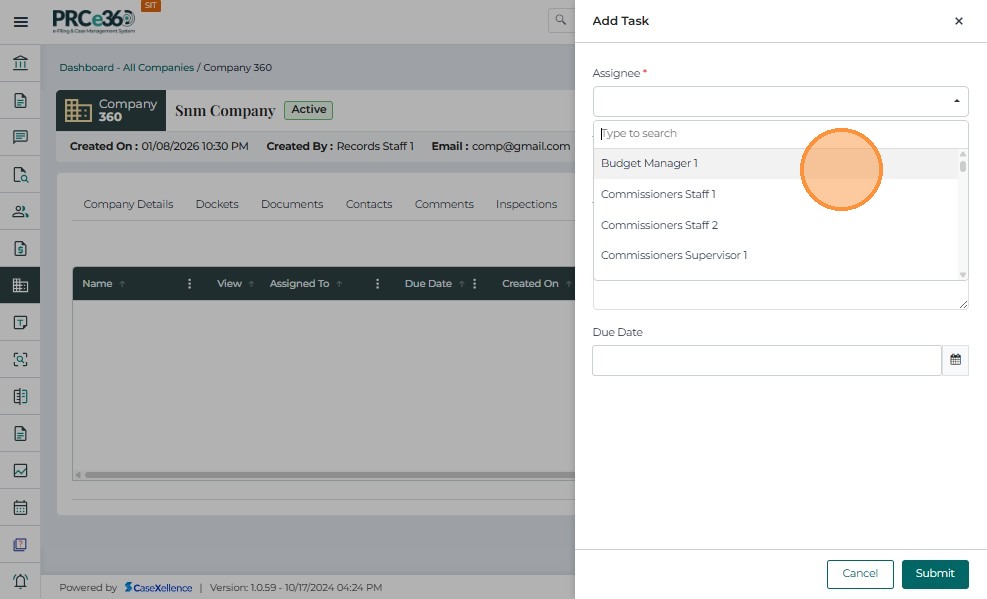This screenshot has width=987, height=599.
Task: Cancel the Add Task dialog
Action: (x=860, y=573)
